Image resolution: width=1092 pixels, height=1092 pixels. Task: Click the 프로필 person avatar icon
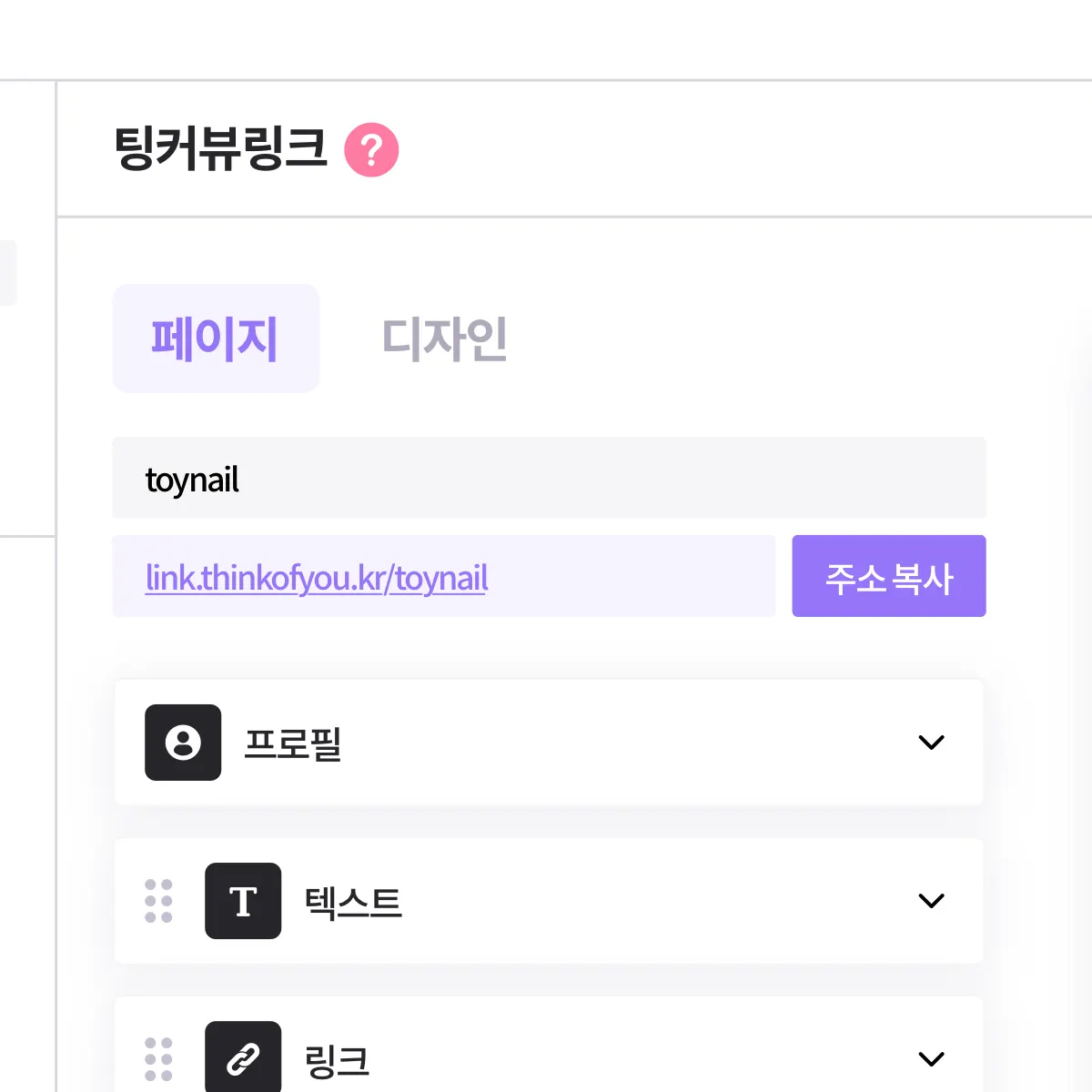183,743
